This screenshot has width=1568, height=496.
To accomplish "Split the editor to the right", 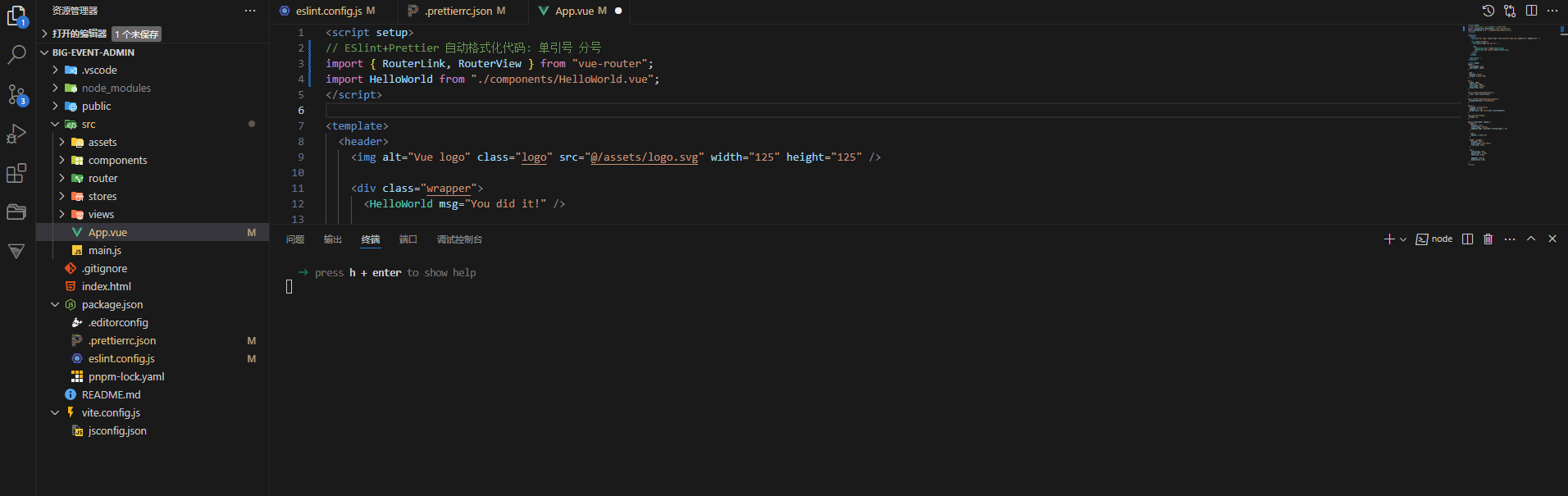I will click(1531, 11).
